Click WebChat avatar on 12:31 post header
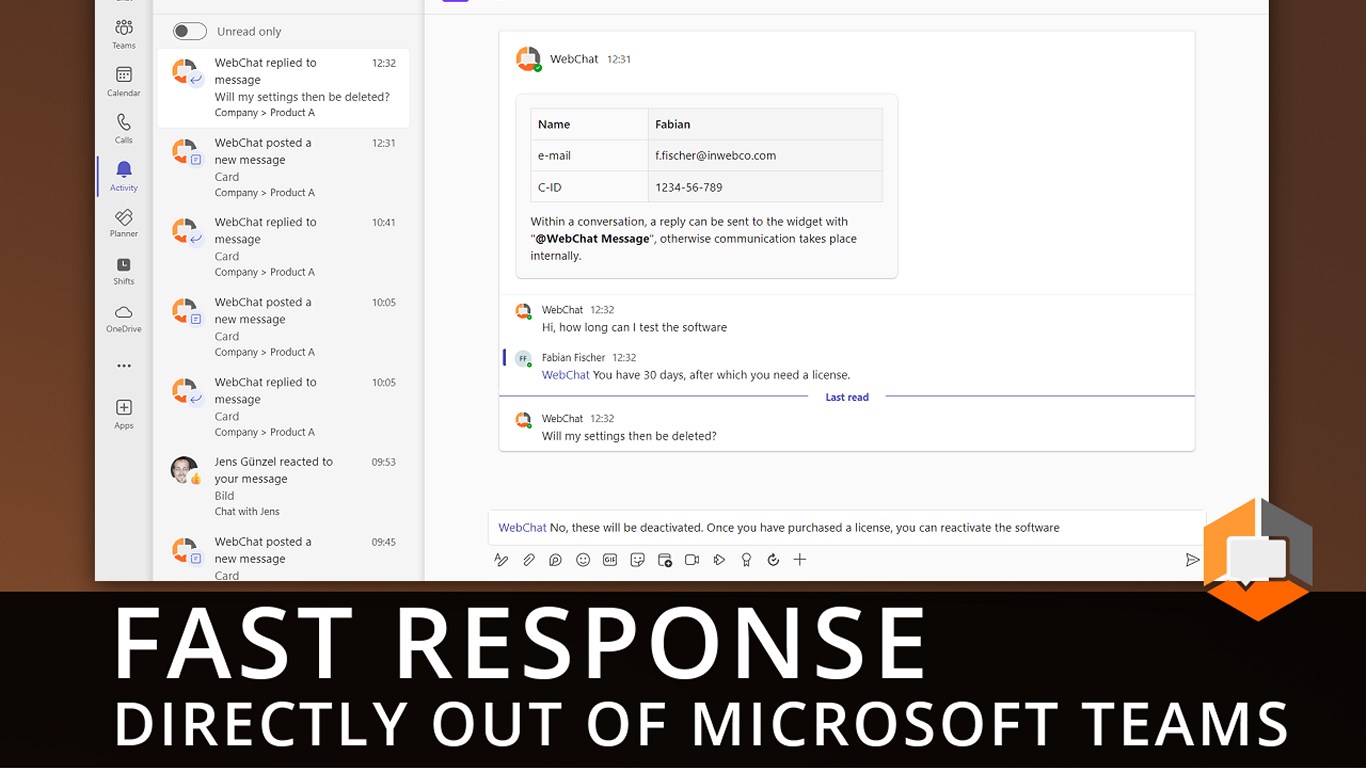1366x768 pixels. [x=528, y=59]
